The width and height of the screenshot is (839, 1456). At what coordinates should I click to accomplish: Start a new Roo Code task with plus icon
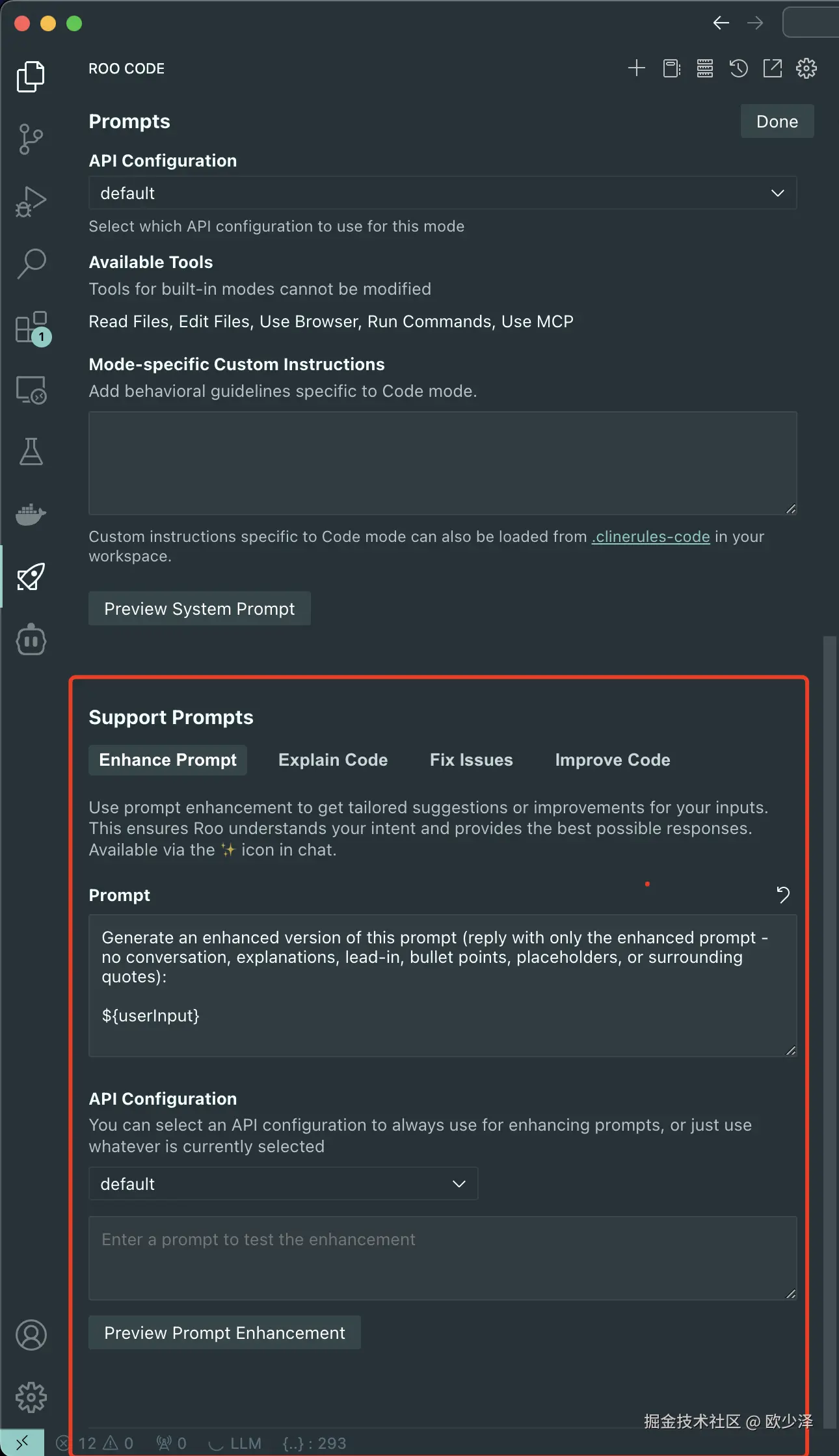pyautogui.click(x=636, y=68)
